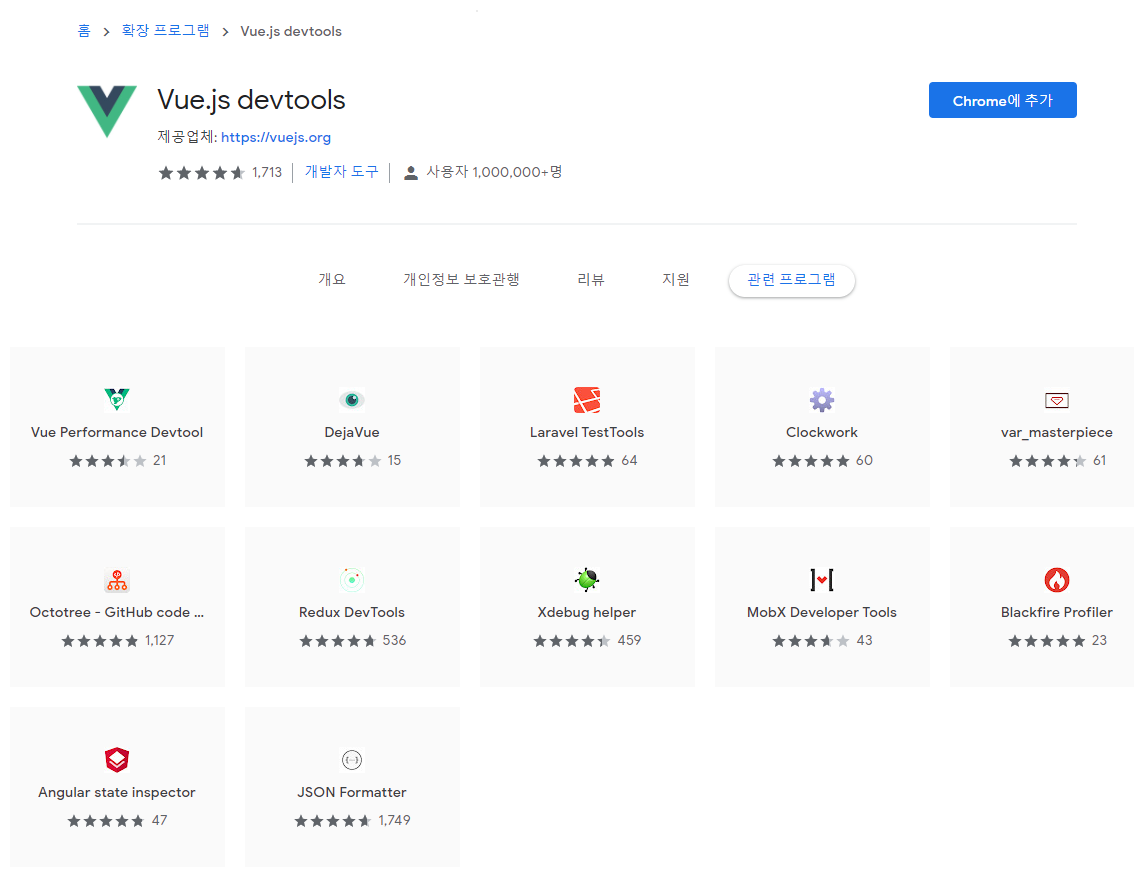The height and width of the screenshot is (870, 1134).
Task: Open MobX Developer Tools icon
Action: 822,579
